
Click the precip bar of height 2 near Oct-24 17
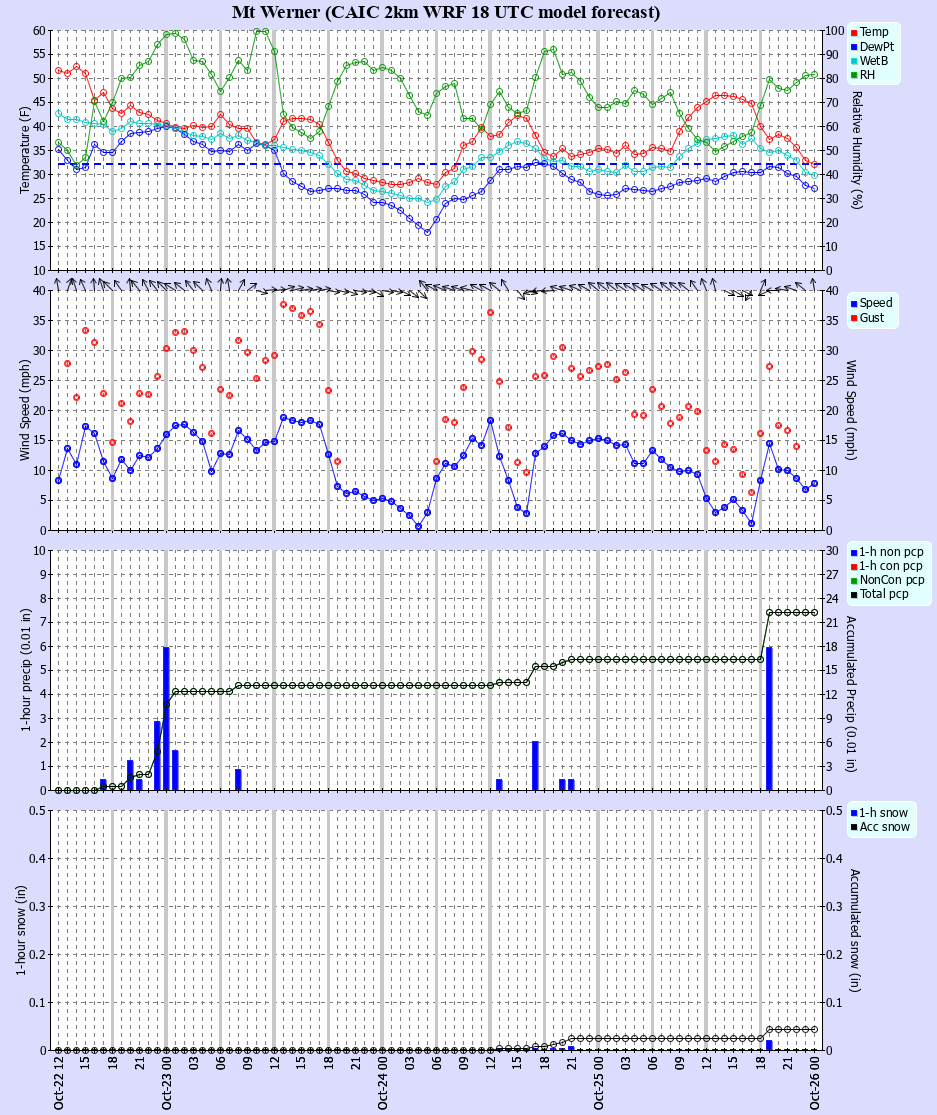[535, 766]
